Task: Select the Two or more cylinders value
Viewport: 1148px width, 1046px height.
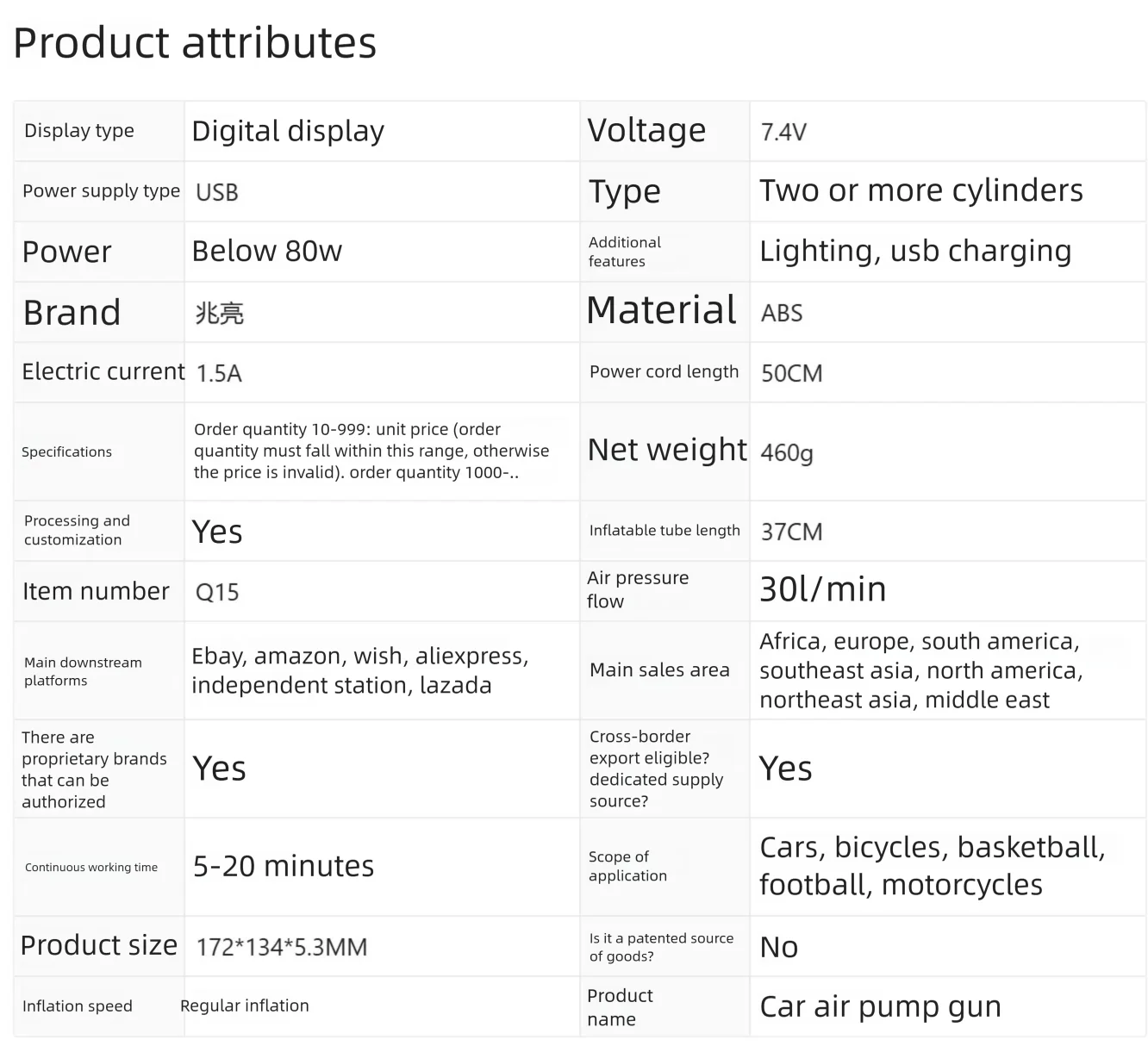Action: [x=920, y=190]
